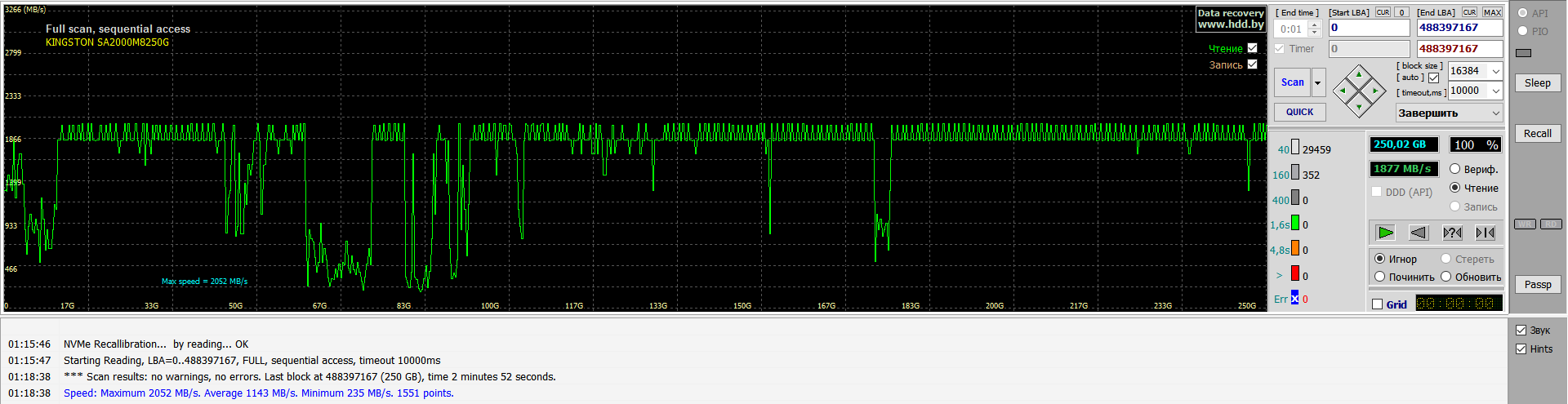Viewport: 1568px width, 404px height.
Task: Click the down arrow on the navigation diamond
Action: (1359, 107)
